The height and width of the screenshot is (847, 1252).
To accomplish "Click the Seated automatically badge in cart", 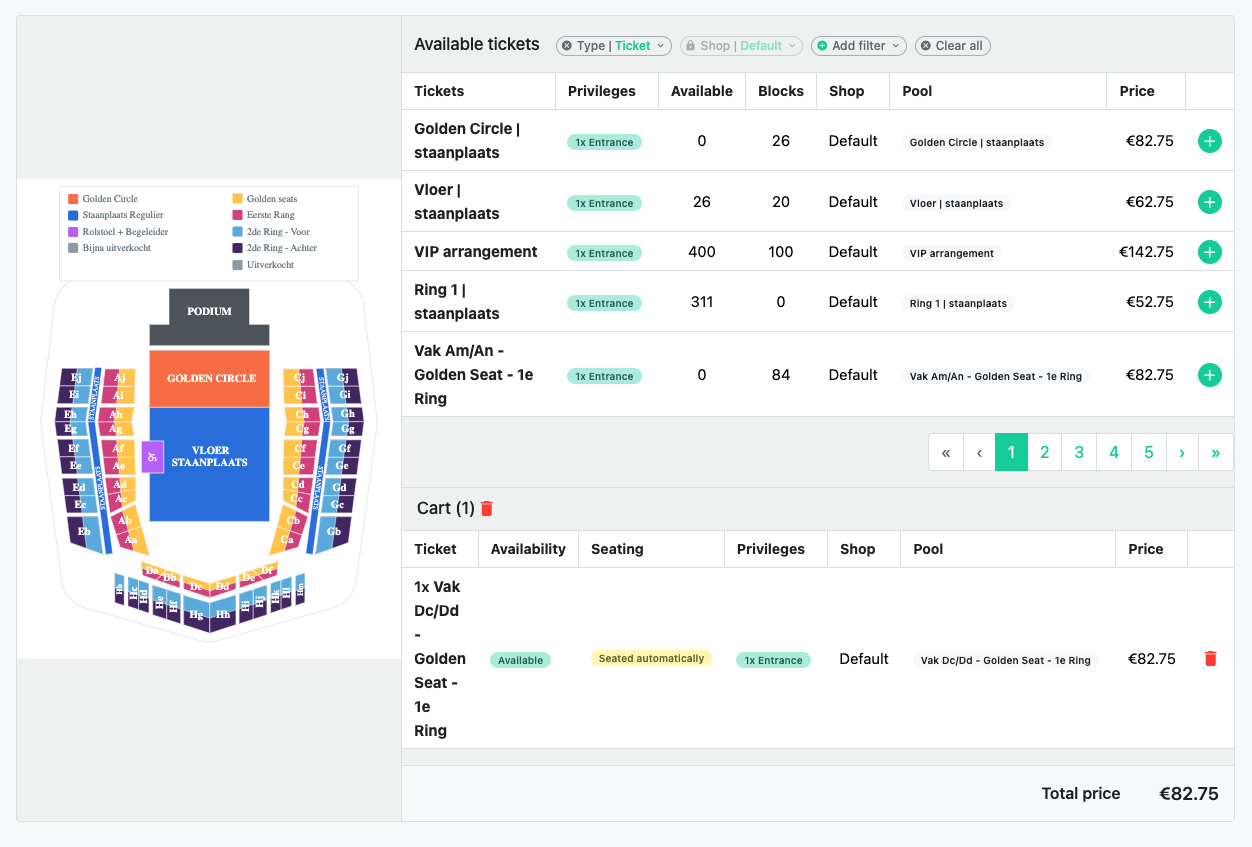I will pos(651,659).
